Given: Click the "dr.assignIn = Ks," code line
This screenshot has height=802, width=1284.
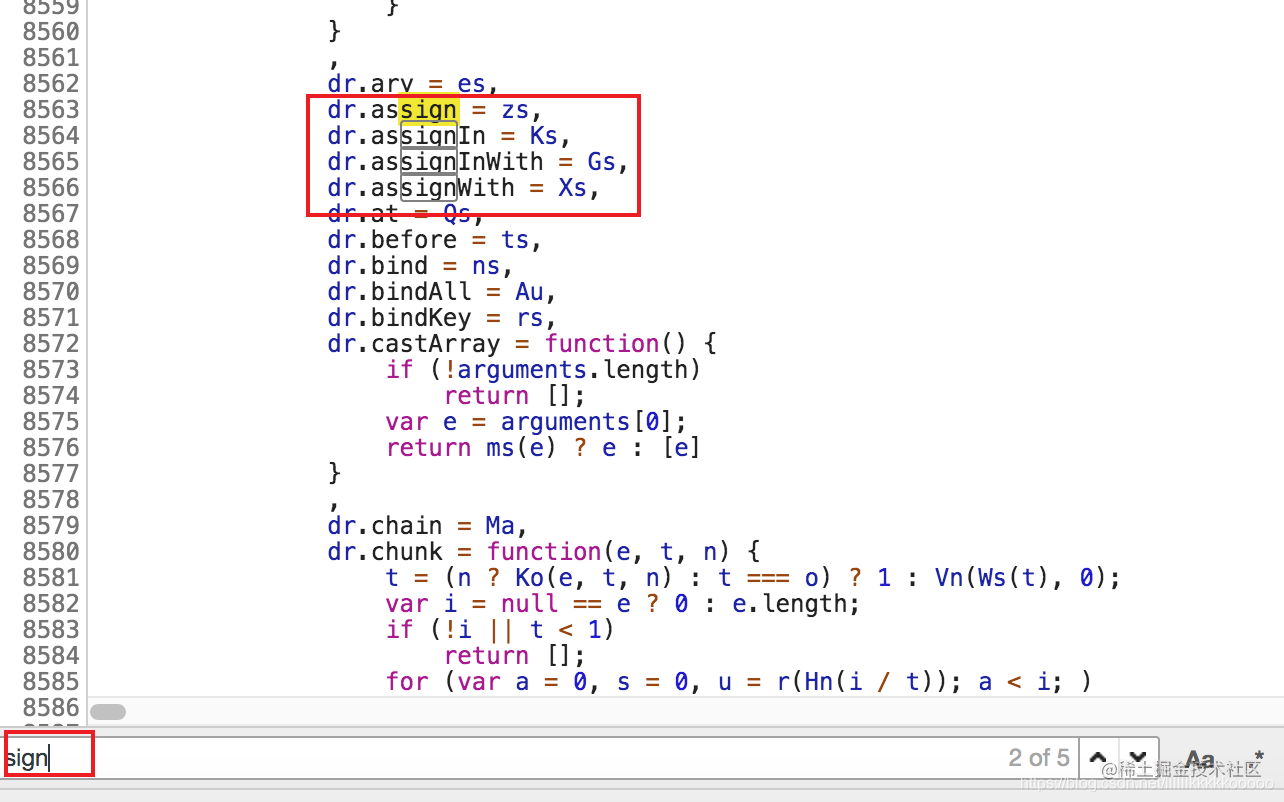Looking at the screenshot, I should coord(449,136).
